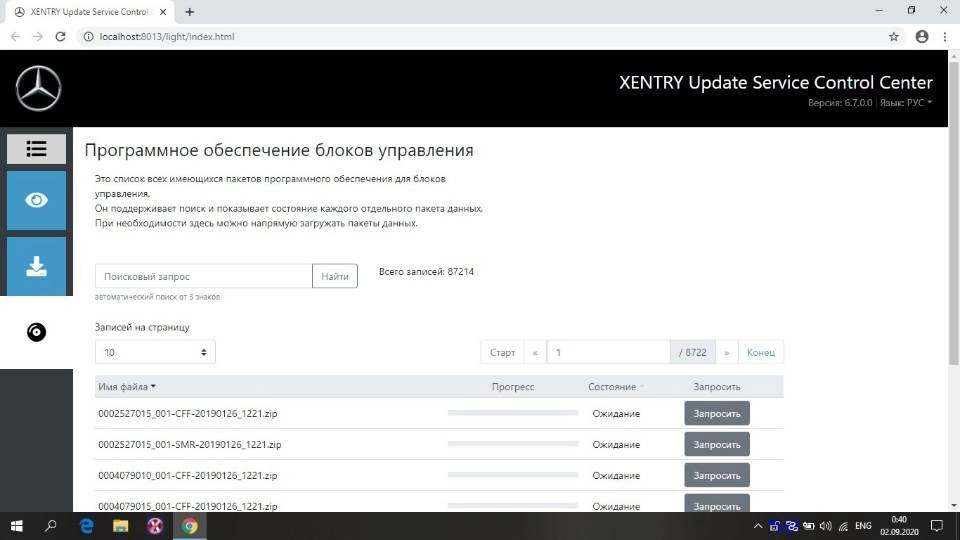The height and width of the screenshot is (540, 960).
Task: Select file name 0002527015_001-SMR-20190126_1221.zip
Action: 190,444
